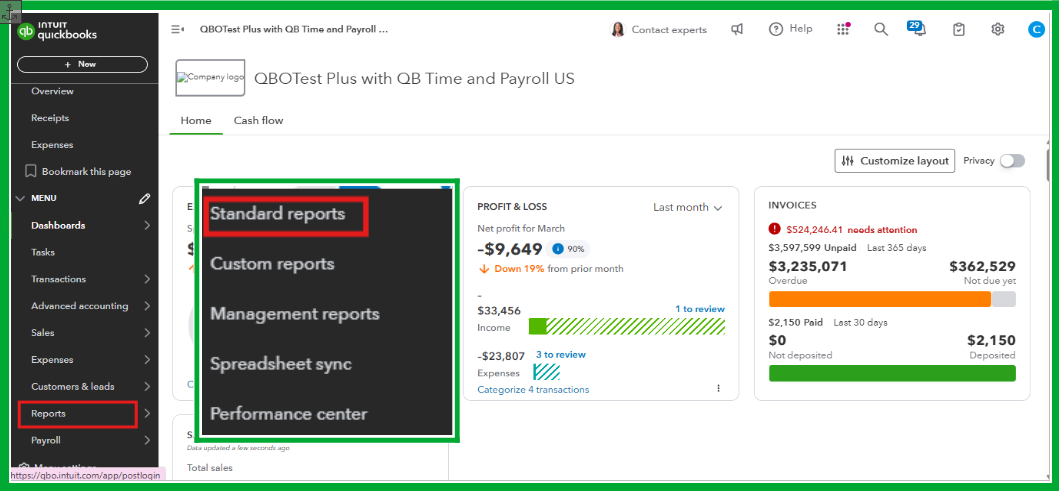The width and height of the screenshot is (1059, 491).
Task: Click the $3,235,071 Overdue amount
Action: [808, 266]
